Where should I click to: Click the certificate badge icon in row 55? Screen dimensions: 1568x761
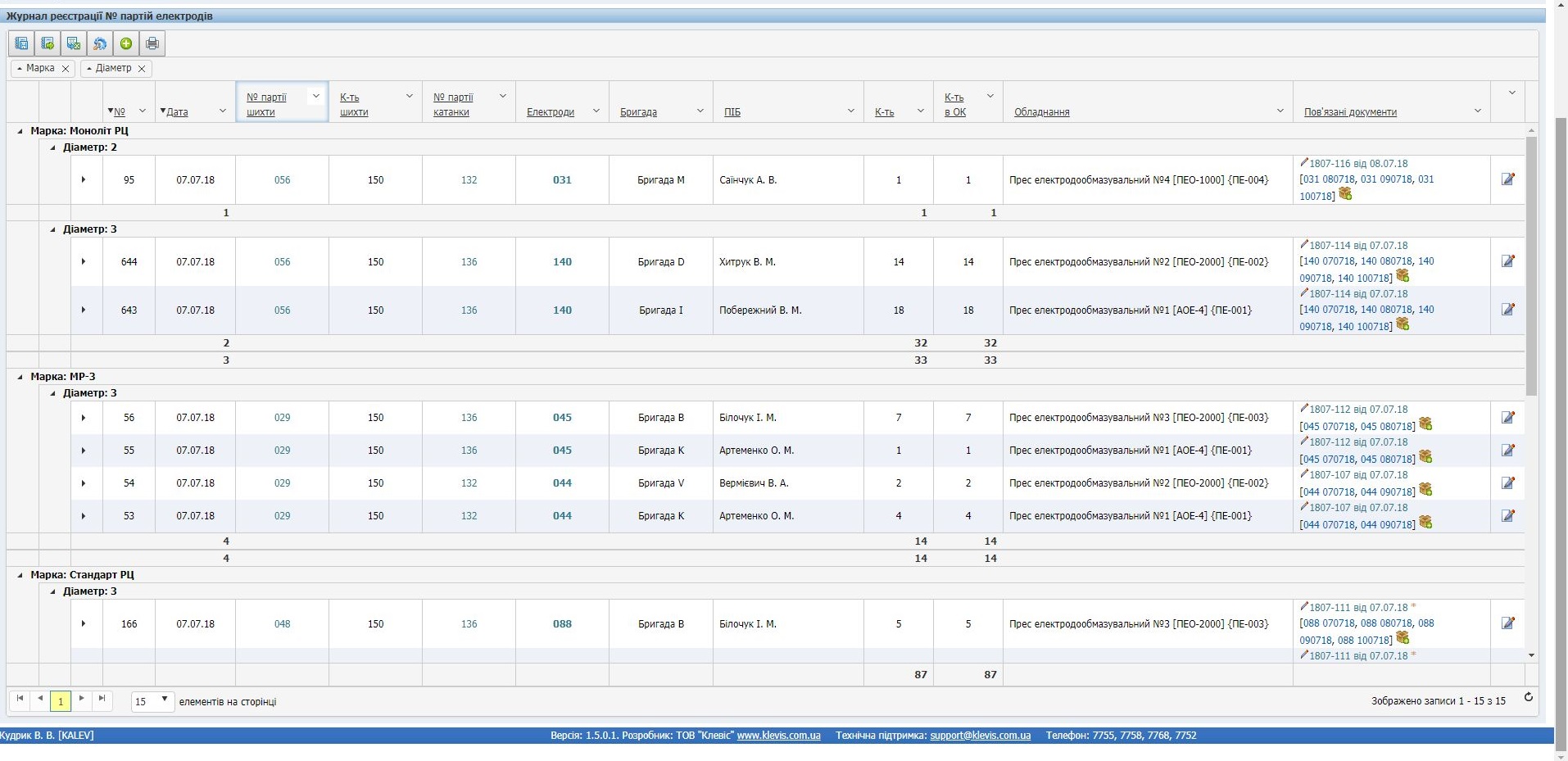point(1425,457)
